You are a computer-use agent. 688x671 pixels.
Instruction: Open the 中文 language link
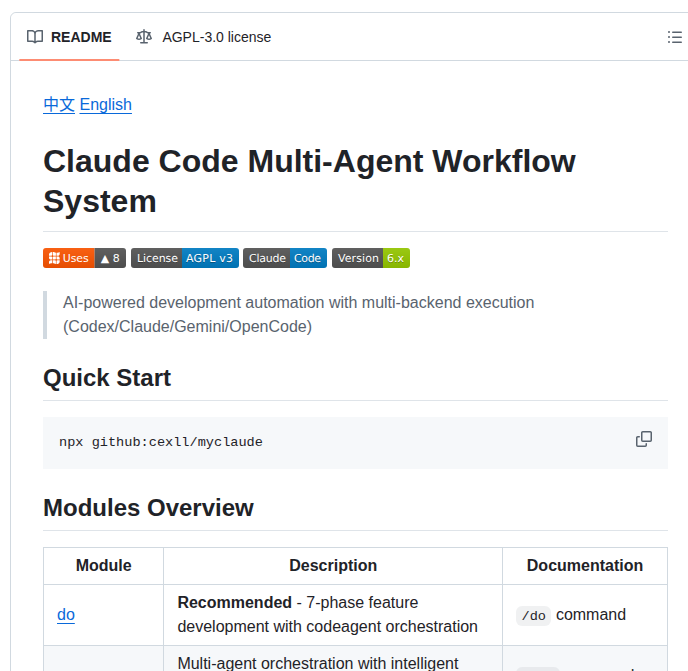(x=59, y=105)
